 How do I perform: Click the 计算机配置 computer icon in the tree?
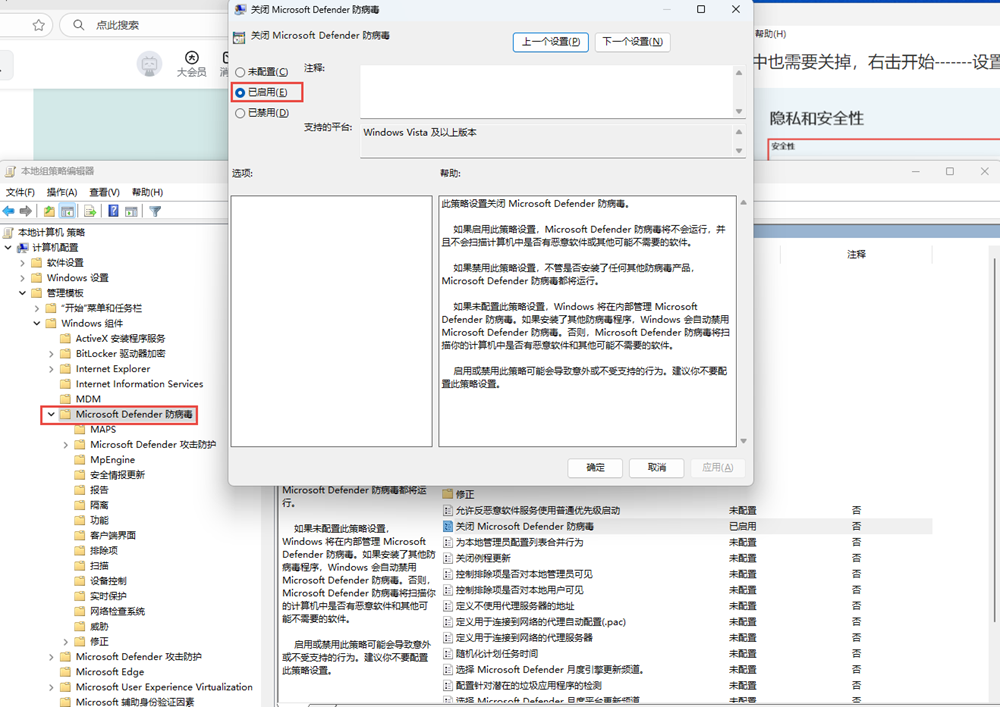pyautogui.click(x=23, y=247)
